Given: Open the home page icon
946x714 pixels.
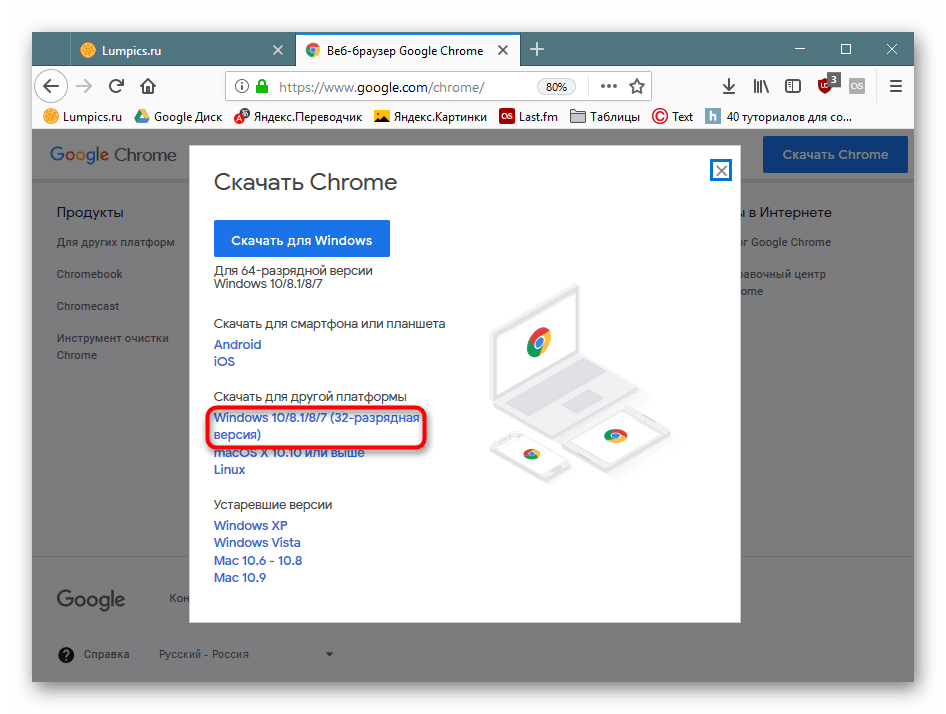Looking at the screenshot, I should point(148,86).
